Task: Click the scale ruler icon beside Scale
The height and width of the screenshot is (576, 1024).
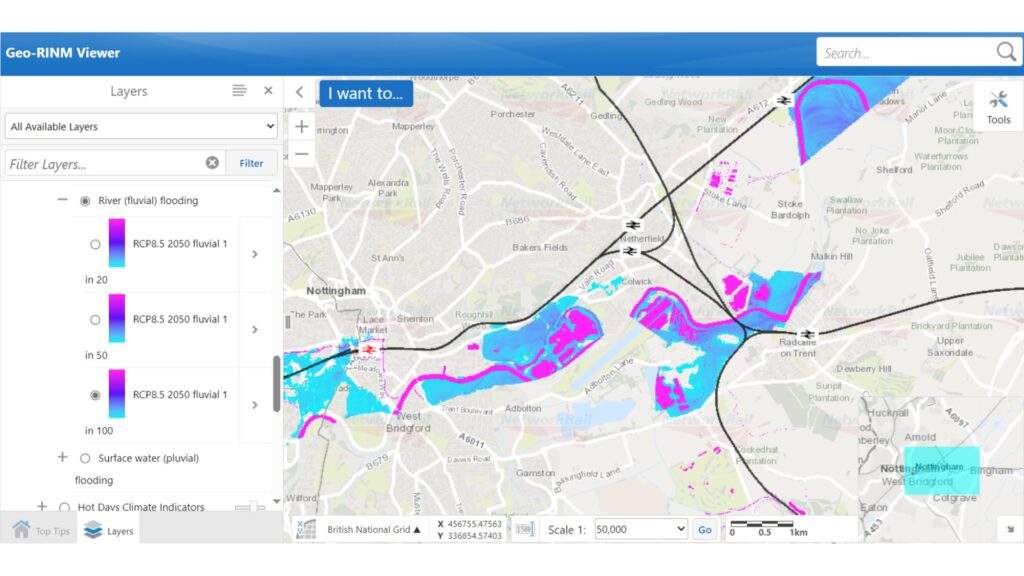Action: [524, 529]
